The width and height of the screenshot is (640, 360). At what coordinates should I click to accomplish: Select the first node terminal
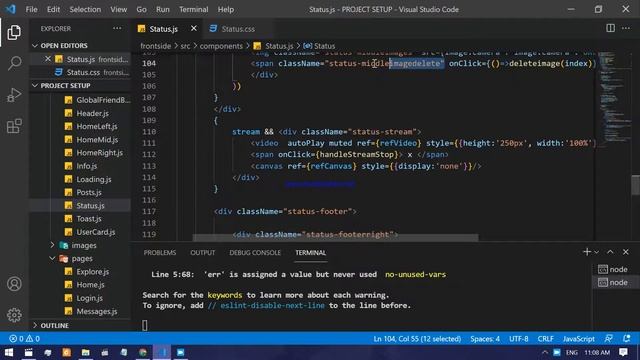pyautogui.click(x=613, y=269)
